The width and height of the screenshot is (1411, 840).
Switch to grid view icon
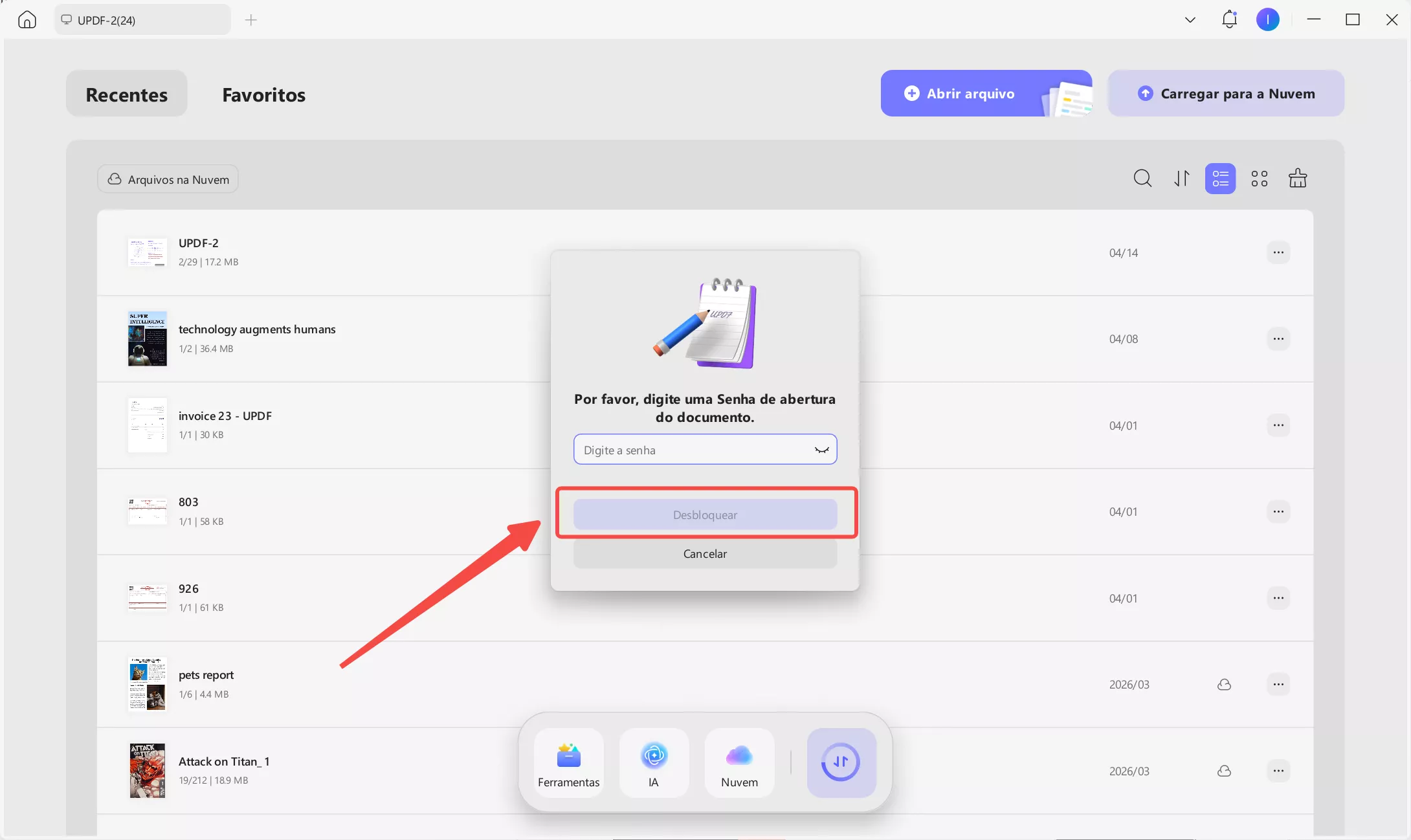[1259, 179]
